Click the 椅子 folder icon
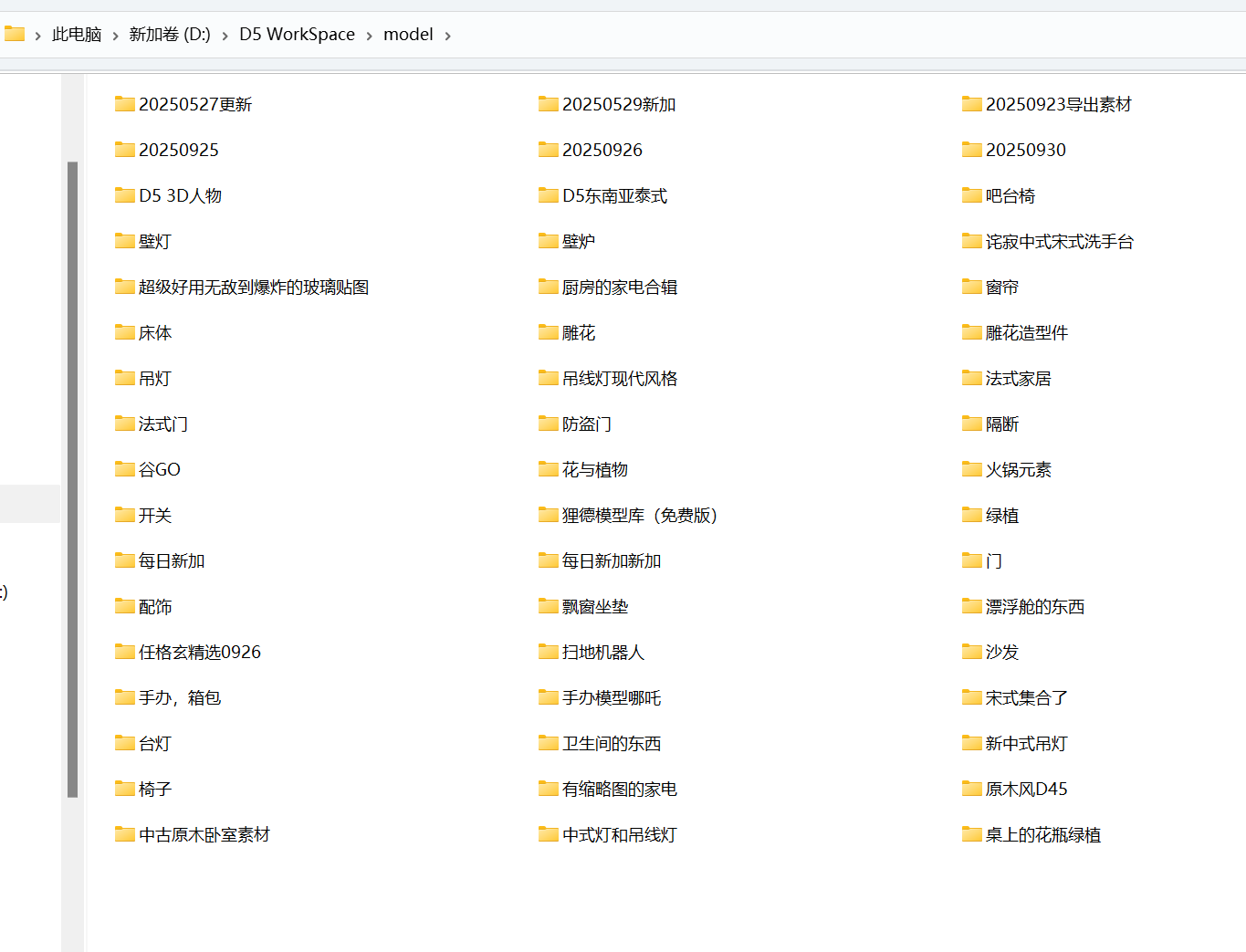The image size is (1246, 952). (x=124, y=789)
